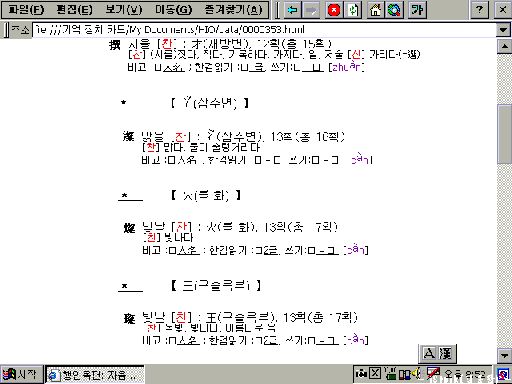Click the underlined star above the 玉(구슬옥변) heading
Image resolution: width=512 pixels, height=384 pixels.
coord(130,286)
